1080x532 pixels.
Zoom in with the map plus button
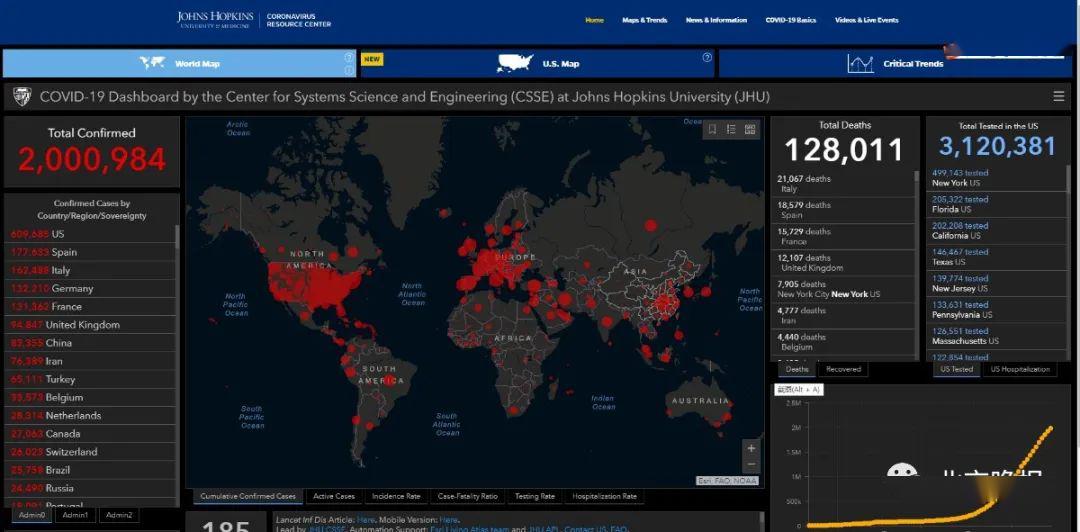click(751, 448)
